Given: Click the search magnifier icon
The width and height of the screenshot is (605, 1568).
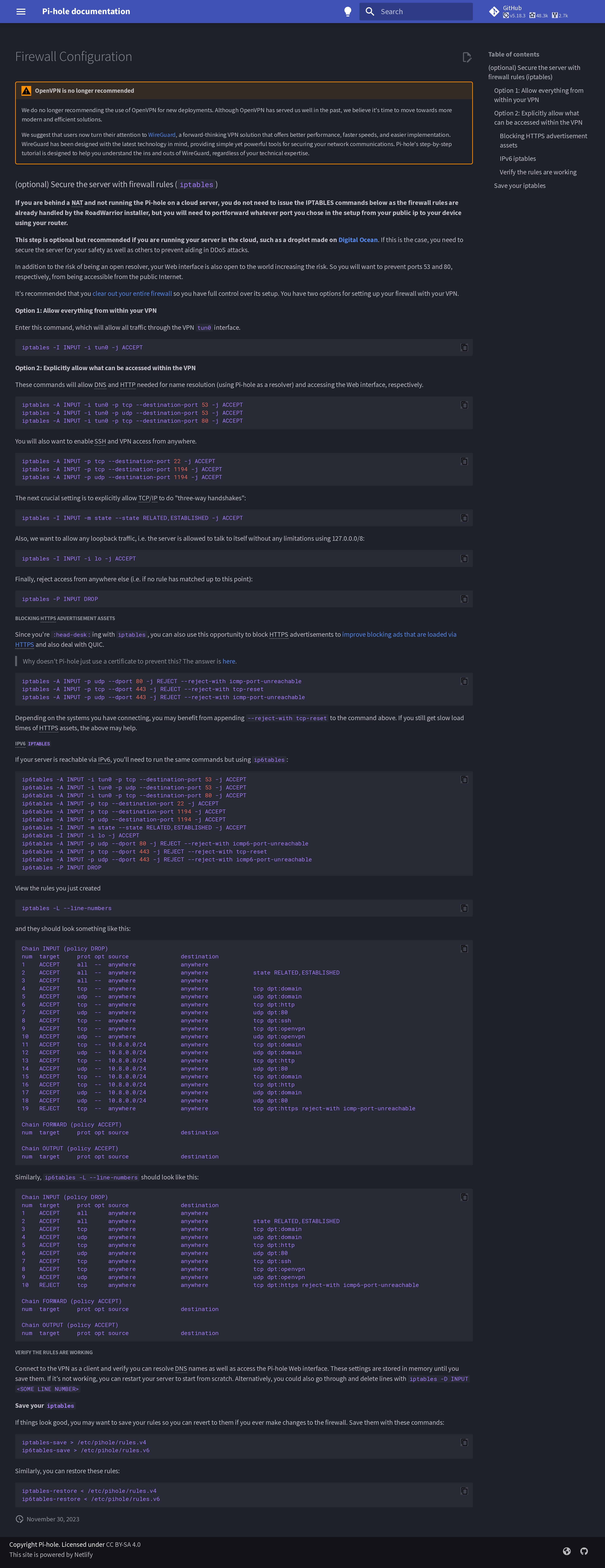Looking at the screenshot, I should pos(370,12).
